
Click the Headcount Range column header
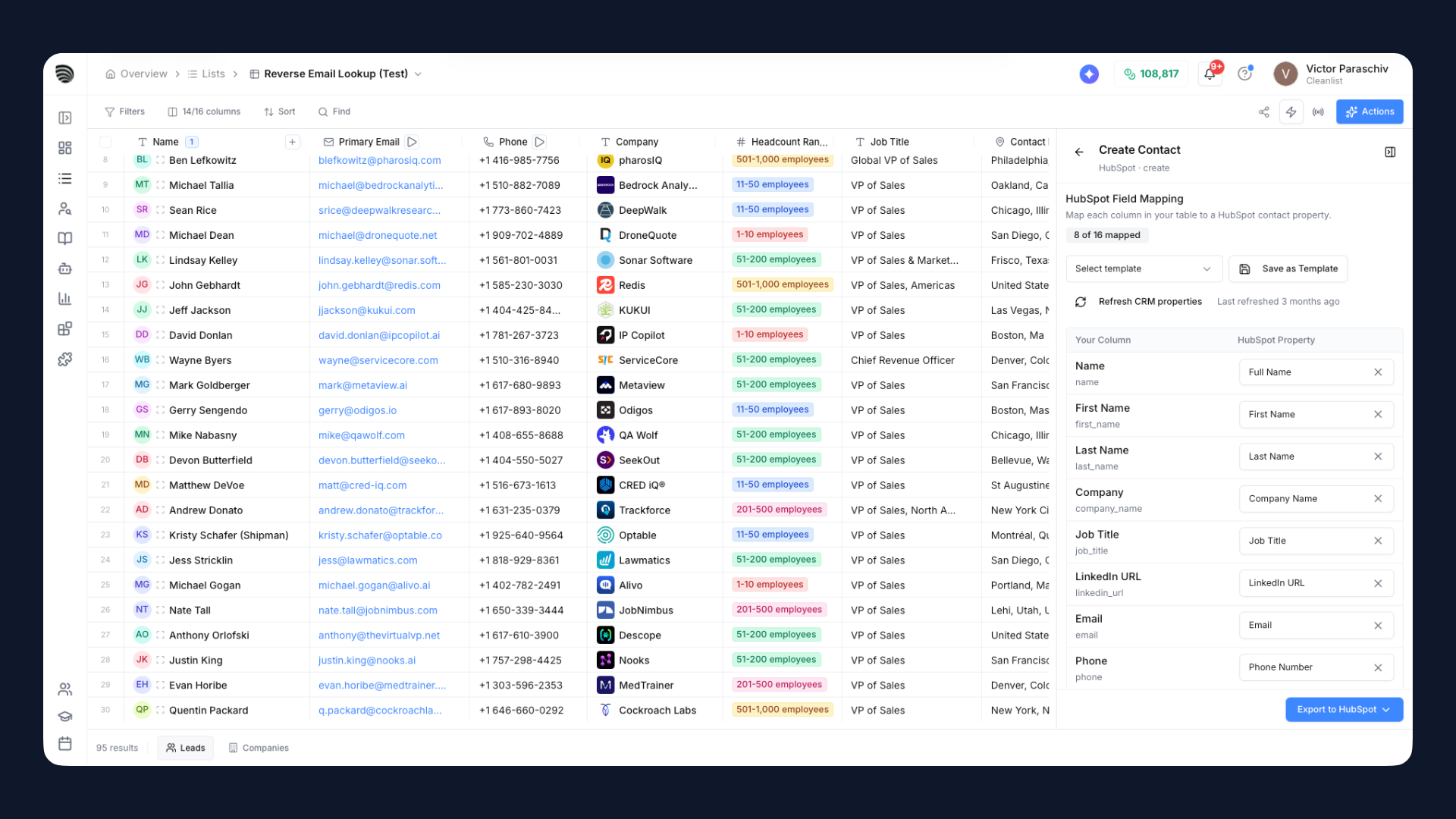pyautogui.click(x=782, y=142)
